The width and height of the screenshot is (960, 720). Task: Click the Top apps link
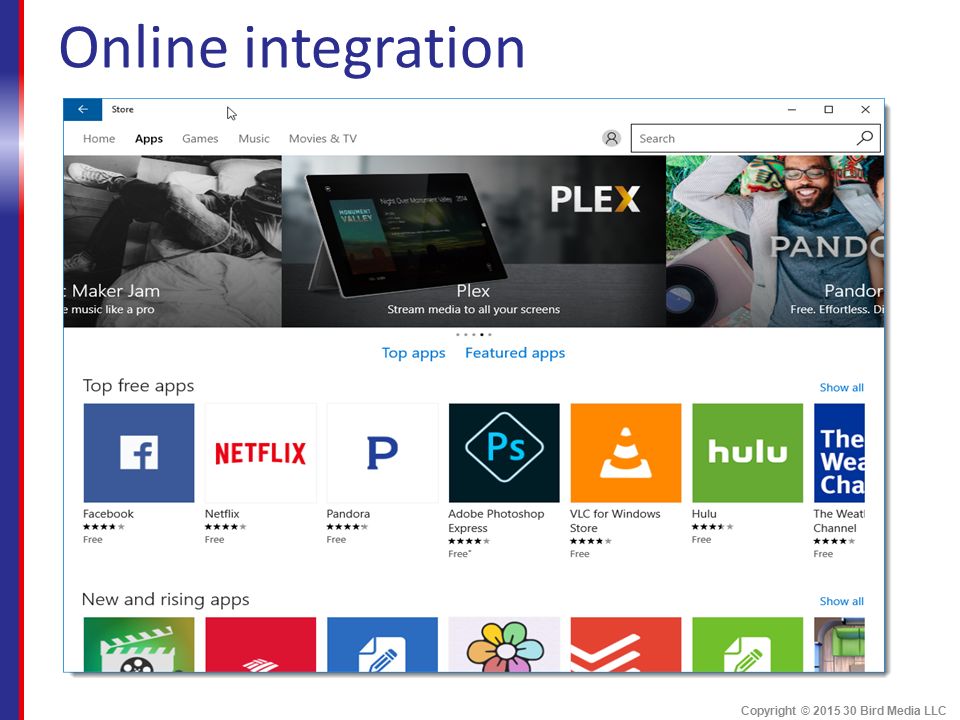414,353
